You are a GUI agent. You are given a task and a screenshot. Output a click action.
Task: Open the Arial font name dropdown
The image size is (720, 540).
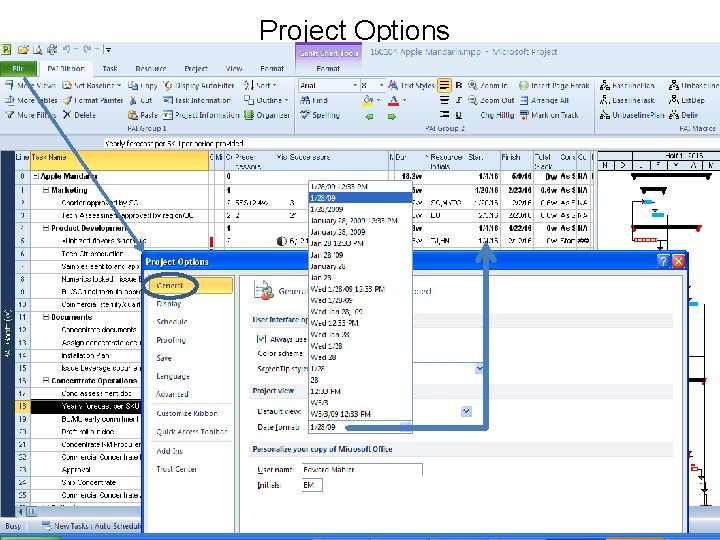[x=355, y=85]
